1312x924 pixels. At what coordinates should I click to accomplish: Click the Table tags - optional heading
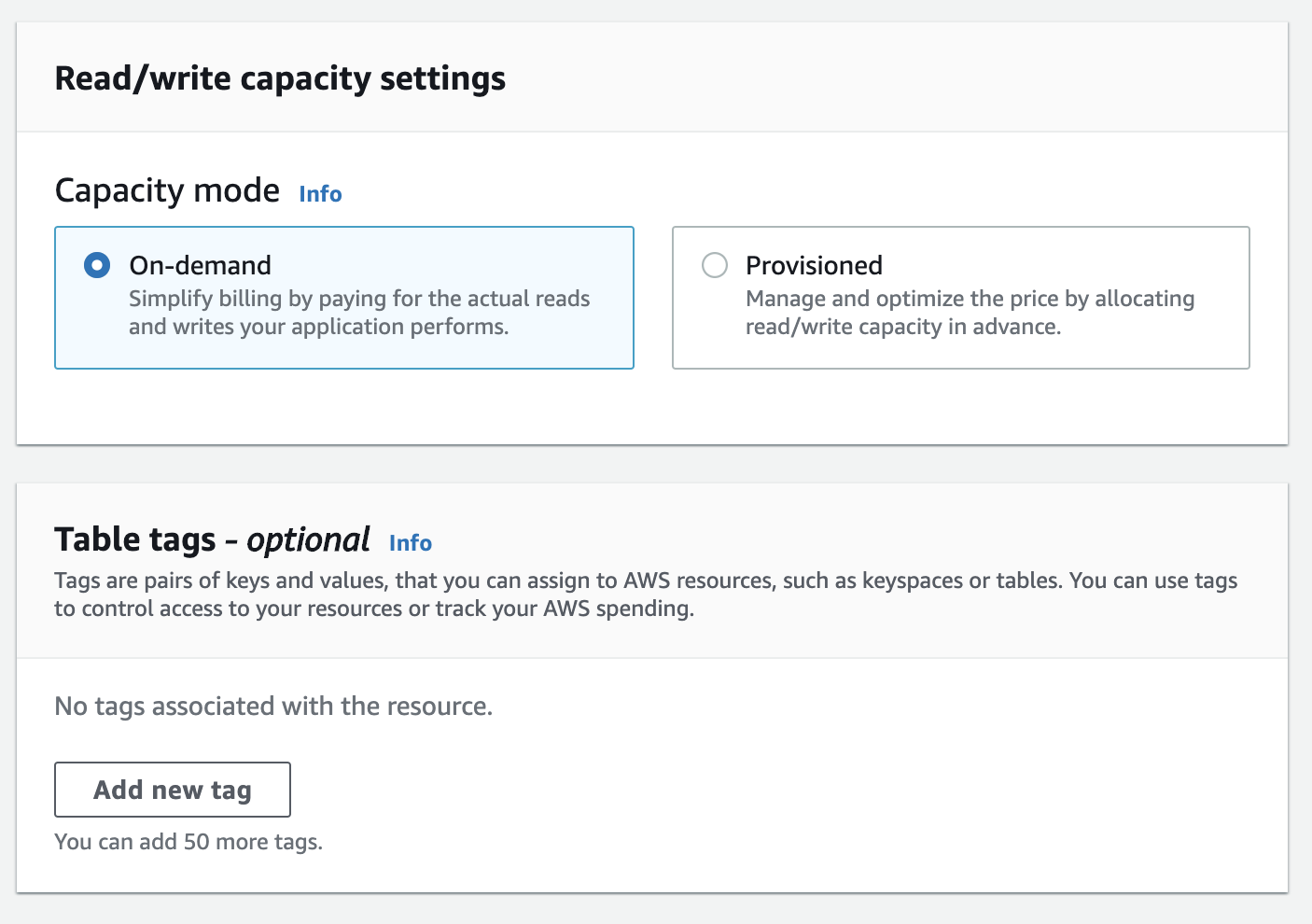212,539
